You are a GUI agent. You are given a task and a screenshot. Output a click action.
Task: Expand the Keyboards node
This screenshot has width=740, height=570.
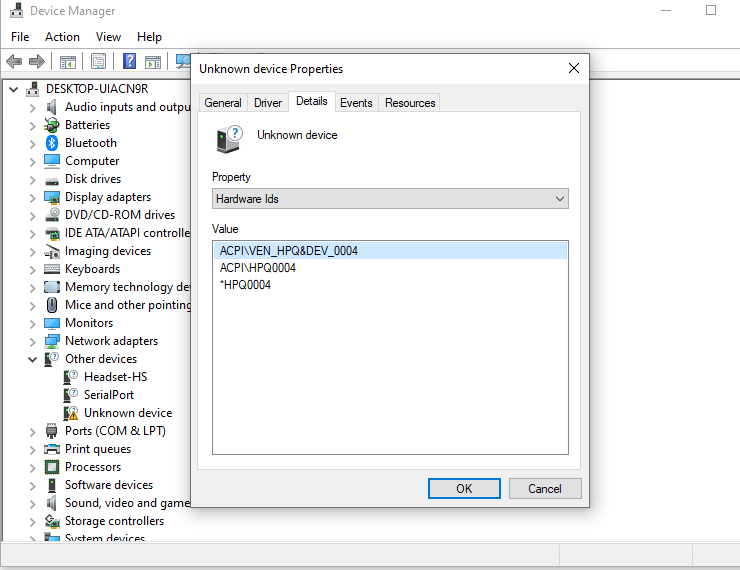point(32,270)
